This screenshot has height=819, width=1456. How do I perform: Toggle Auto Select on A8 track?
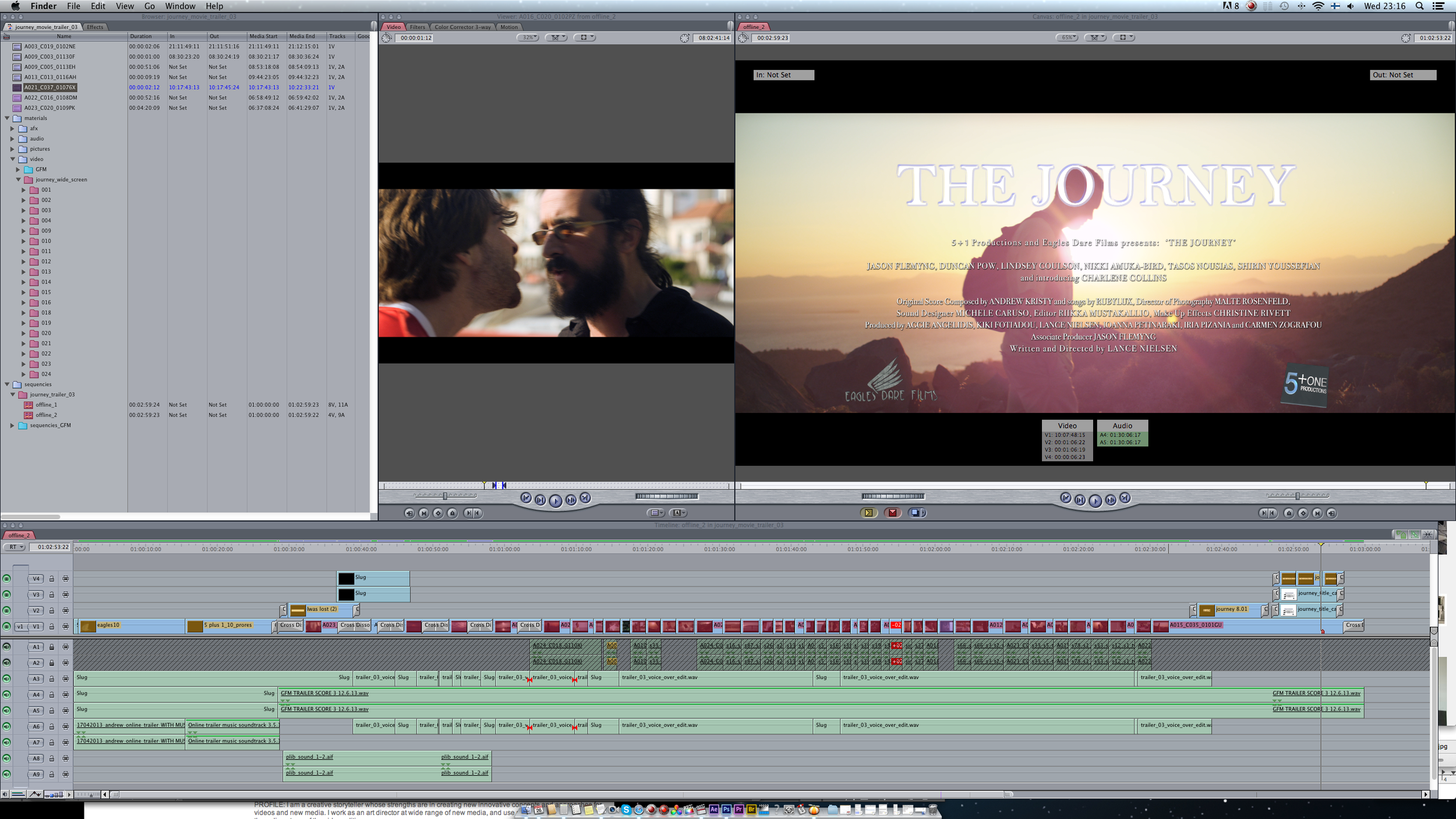66,758
